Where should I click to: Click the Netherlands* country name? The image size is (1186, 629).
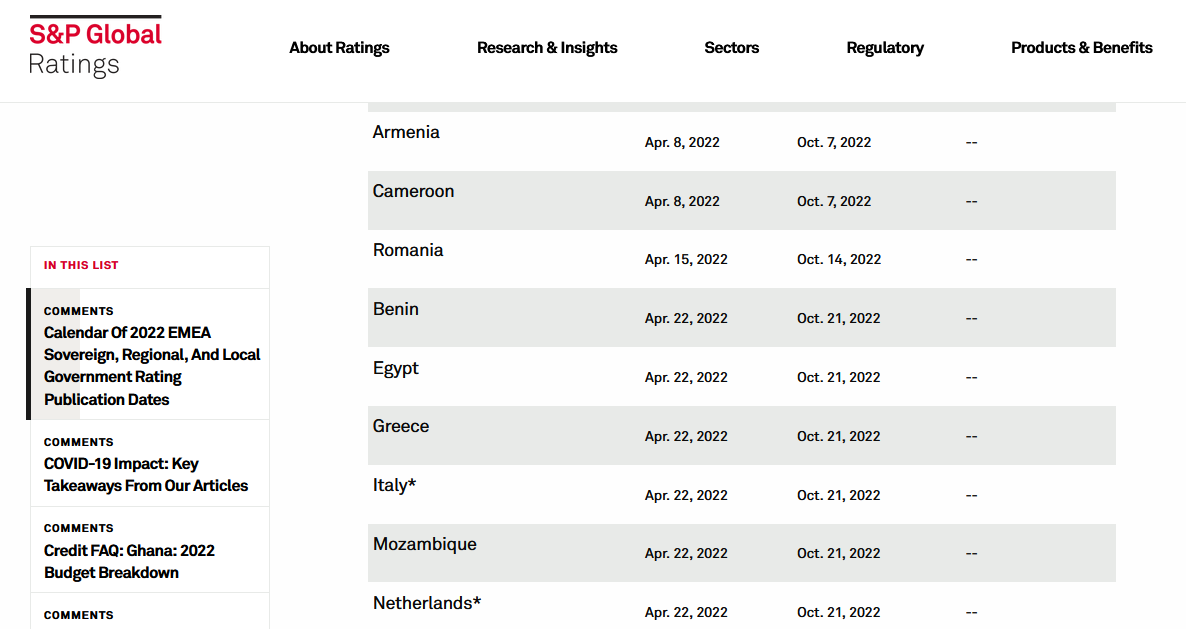427,603
